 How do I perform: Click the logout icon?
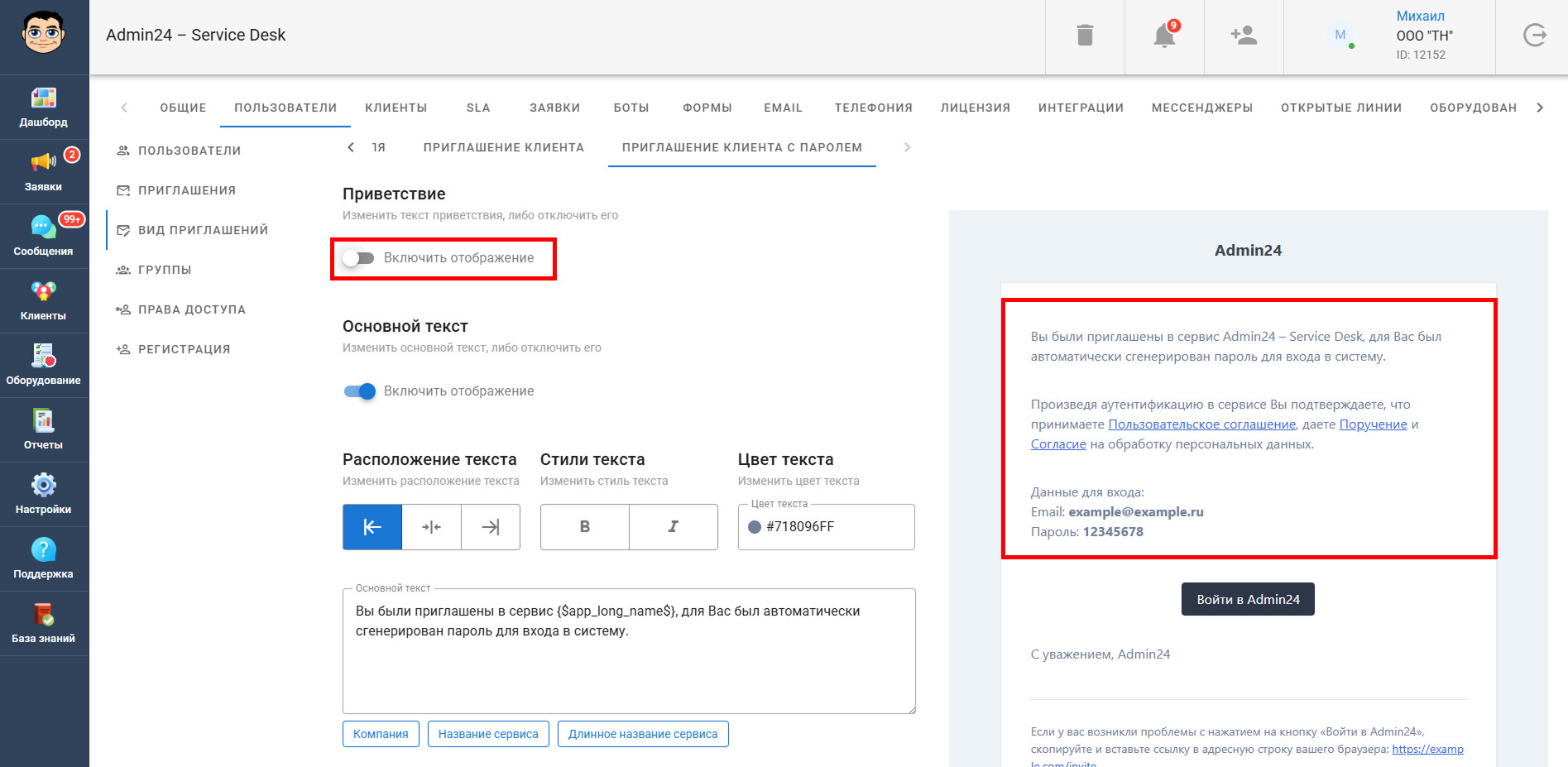[x=1535, y=35]
